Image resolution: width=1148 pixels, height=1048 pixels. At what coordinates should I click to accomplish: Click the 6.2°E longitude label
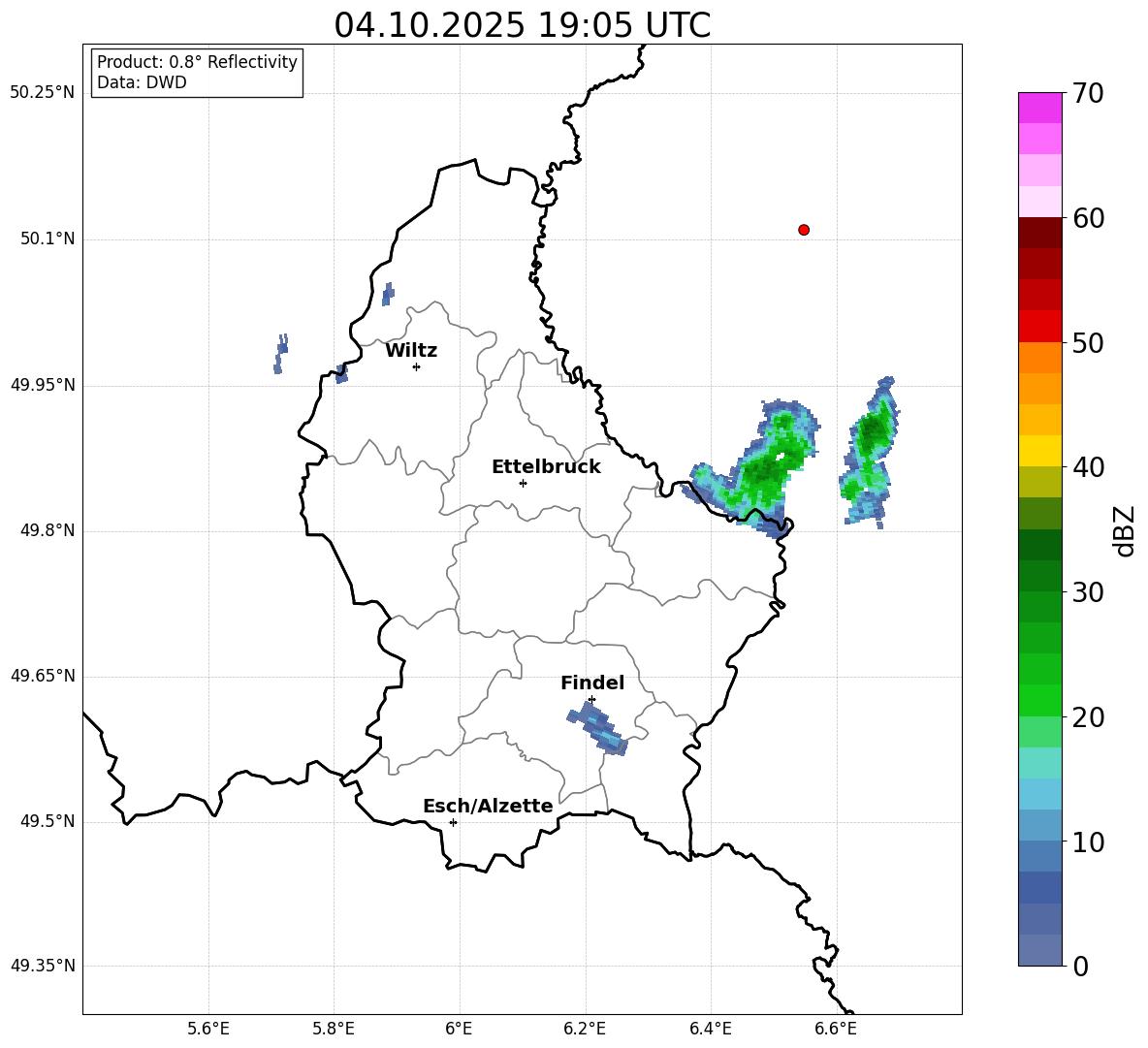tap(585, 1029)
